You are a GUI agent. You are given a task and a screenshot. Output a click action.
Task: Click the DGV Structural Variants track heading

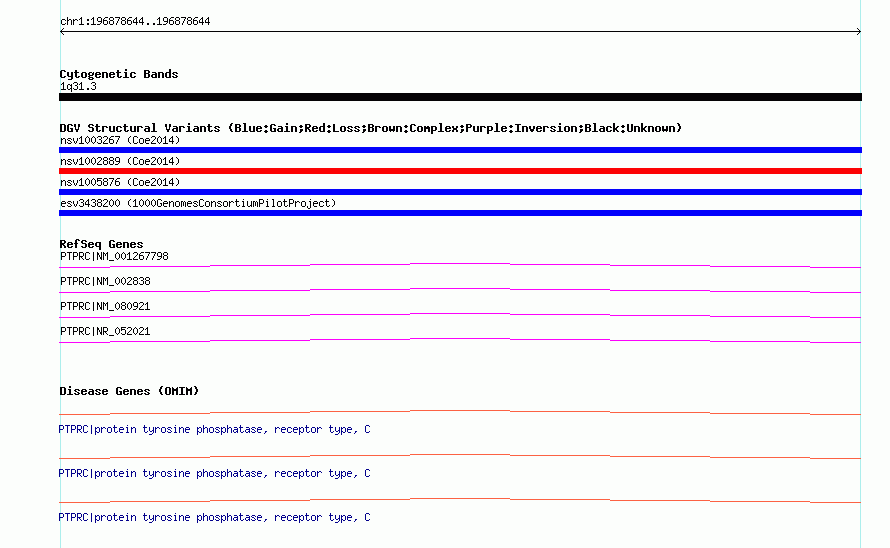click(371, 128)
